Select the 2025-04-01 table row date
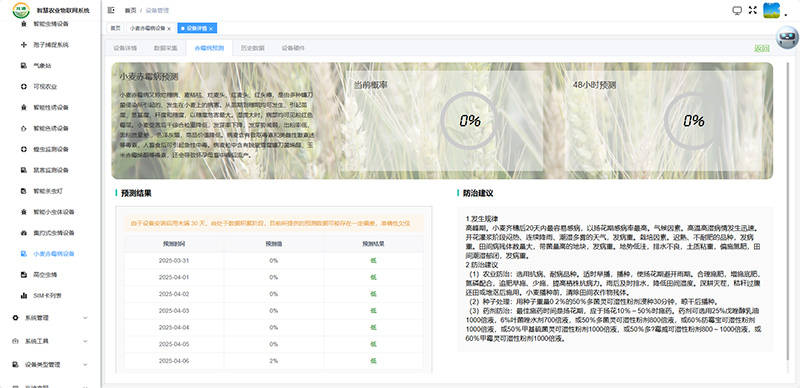The image size is (800, 388). click(173, 277)
